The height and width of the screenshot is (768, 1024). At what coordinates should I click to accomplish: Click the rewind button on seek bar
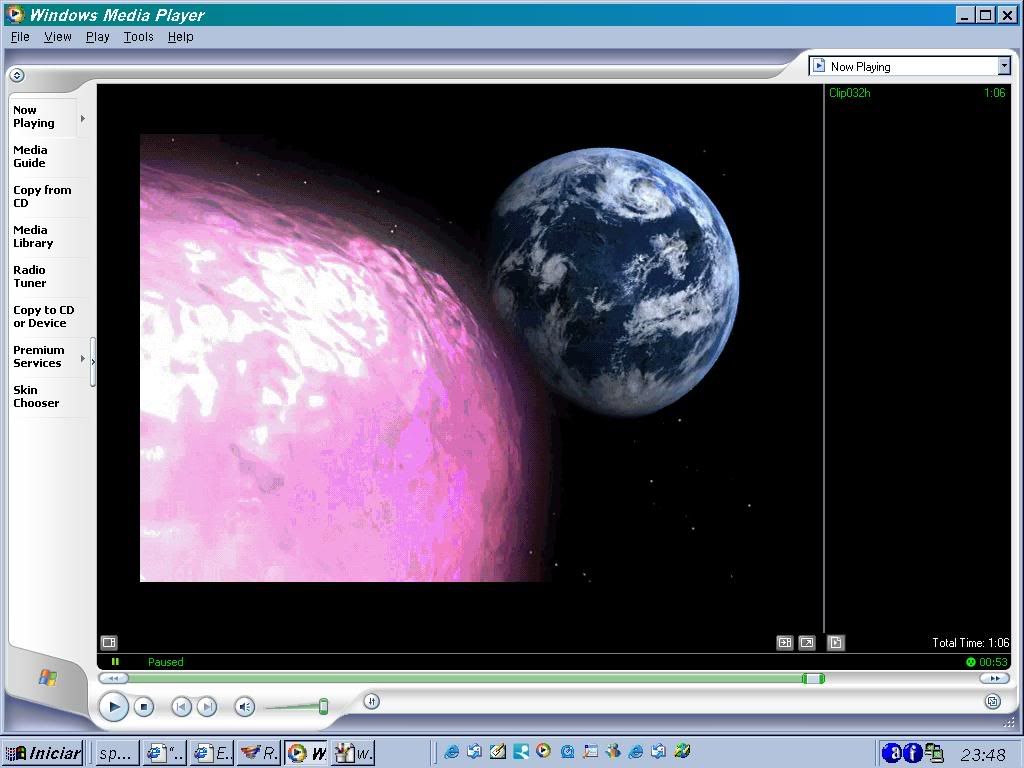pos(113,679)
